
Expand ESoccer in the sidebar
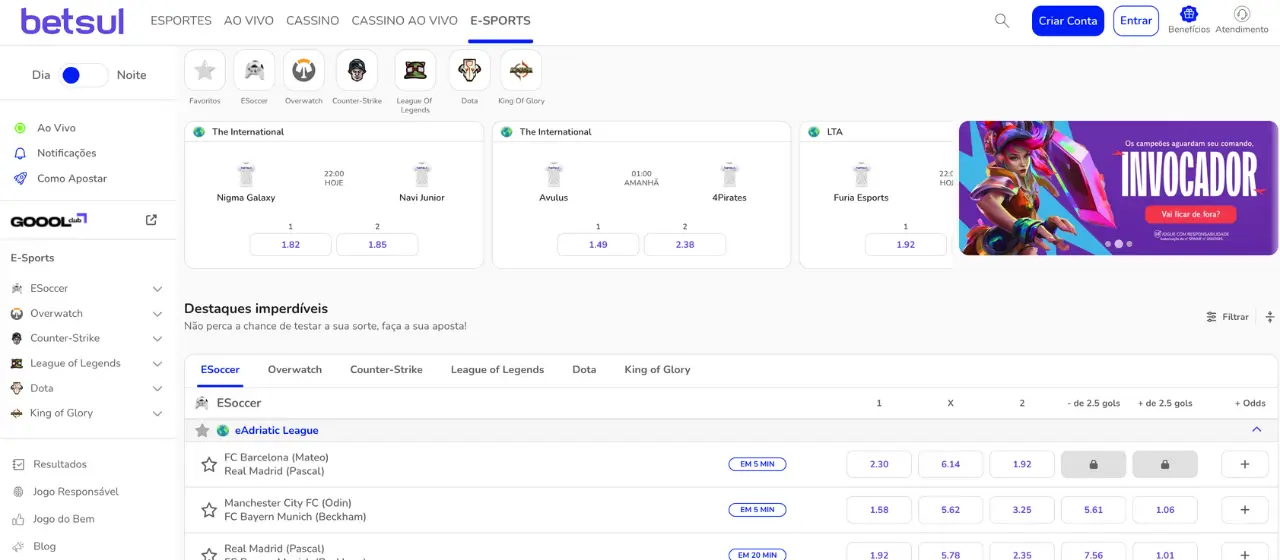pos(157,288)
